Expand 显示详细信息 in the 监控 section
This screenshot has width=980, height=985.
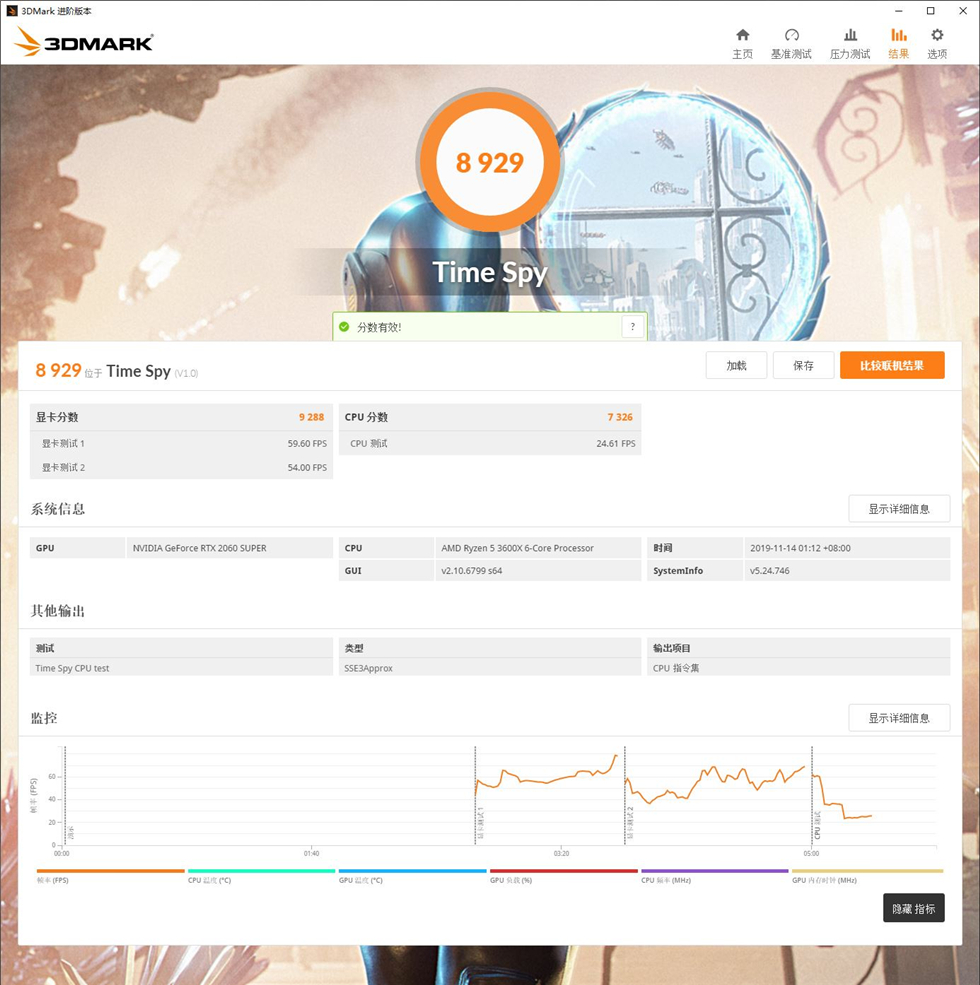898,717
